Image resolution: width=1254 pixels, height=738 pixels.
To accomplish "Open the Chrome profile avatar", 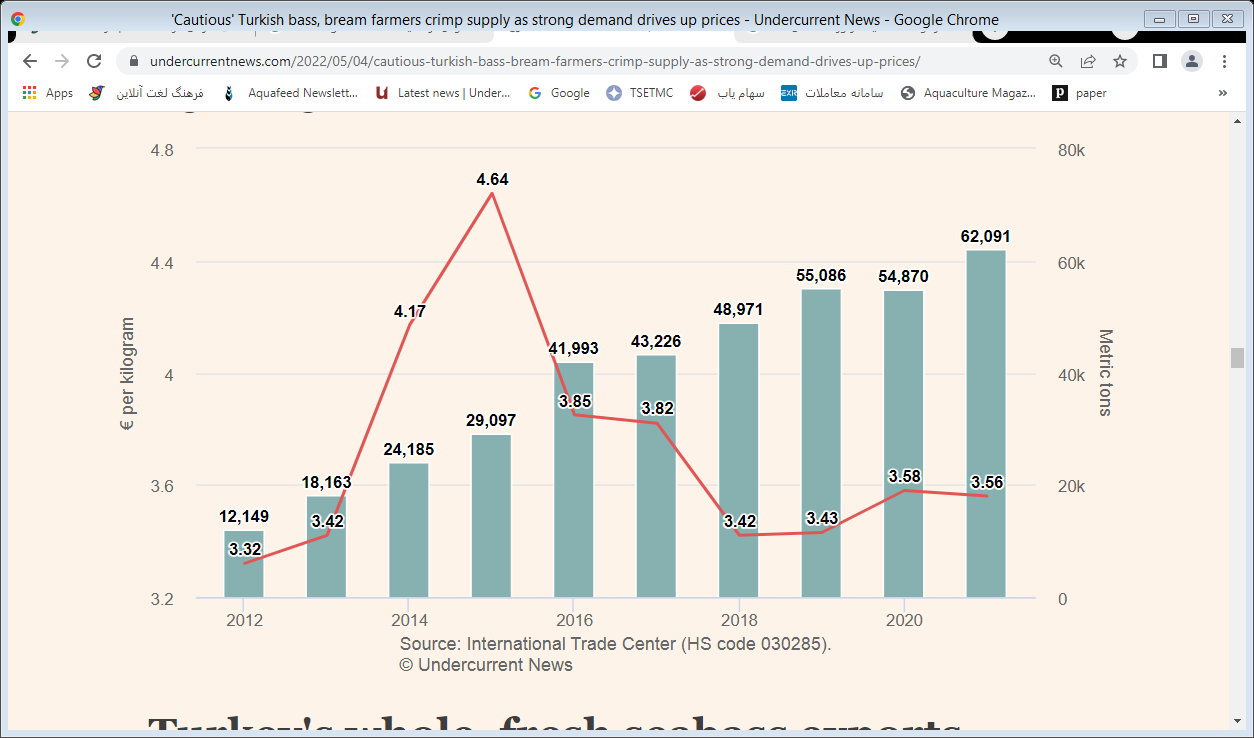I will coord(1192,61).
